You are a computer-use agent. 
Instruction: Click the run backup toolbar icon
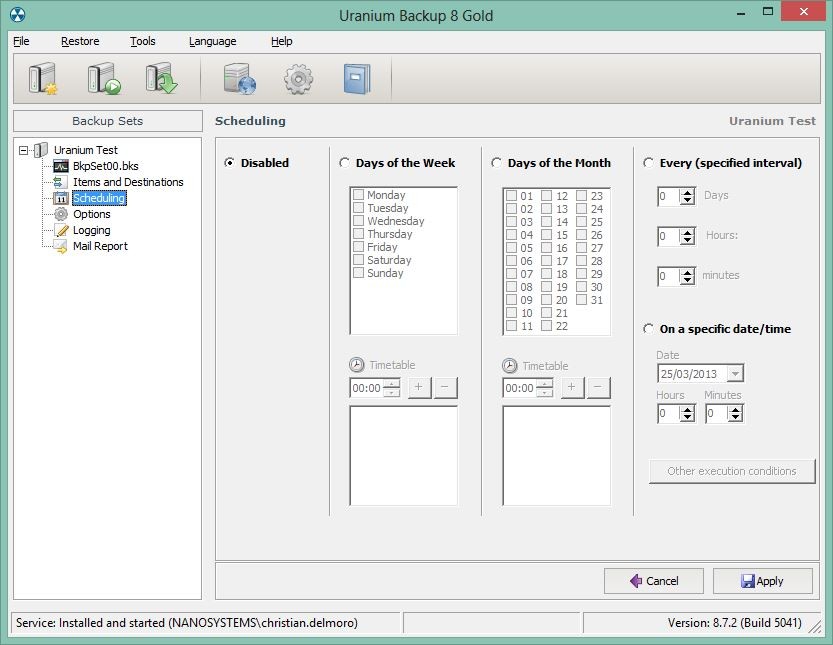[104, 78]
